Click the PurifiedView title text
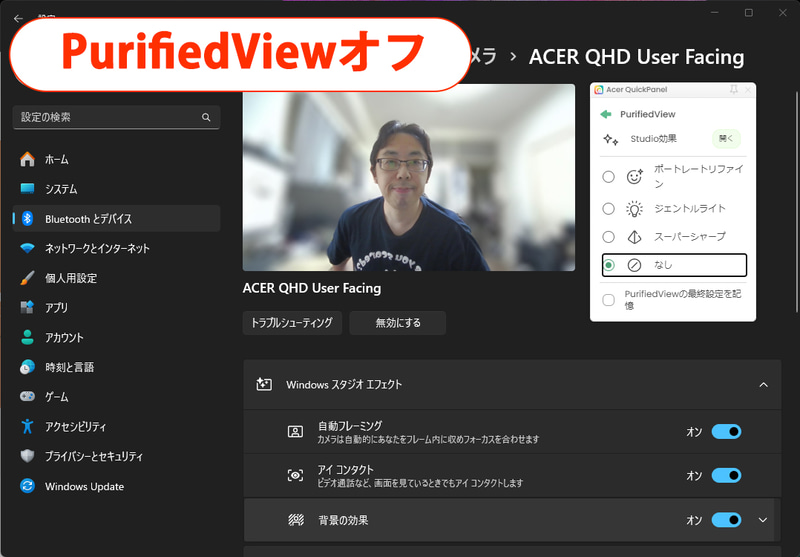 (x=647, y=114)
